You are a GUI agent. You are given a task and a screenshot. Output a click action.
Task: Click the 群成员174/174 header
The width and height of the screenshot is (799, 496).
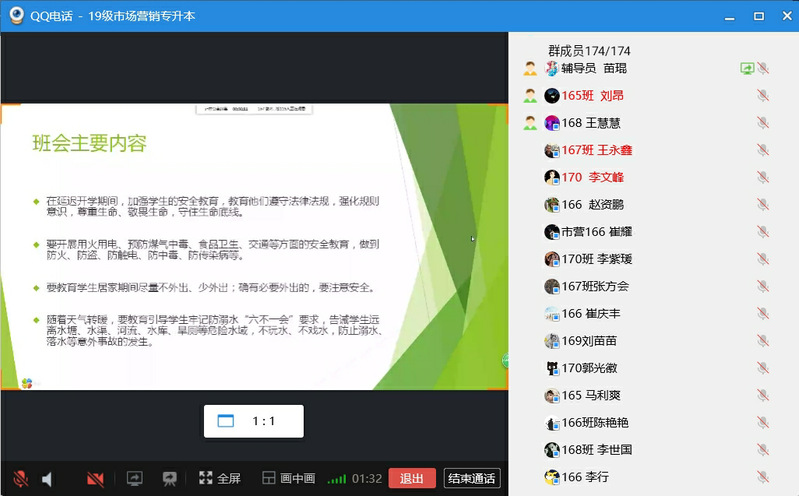coord(589,51)
